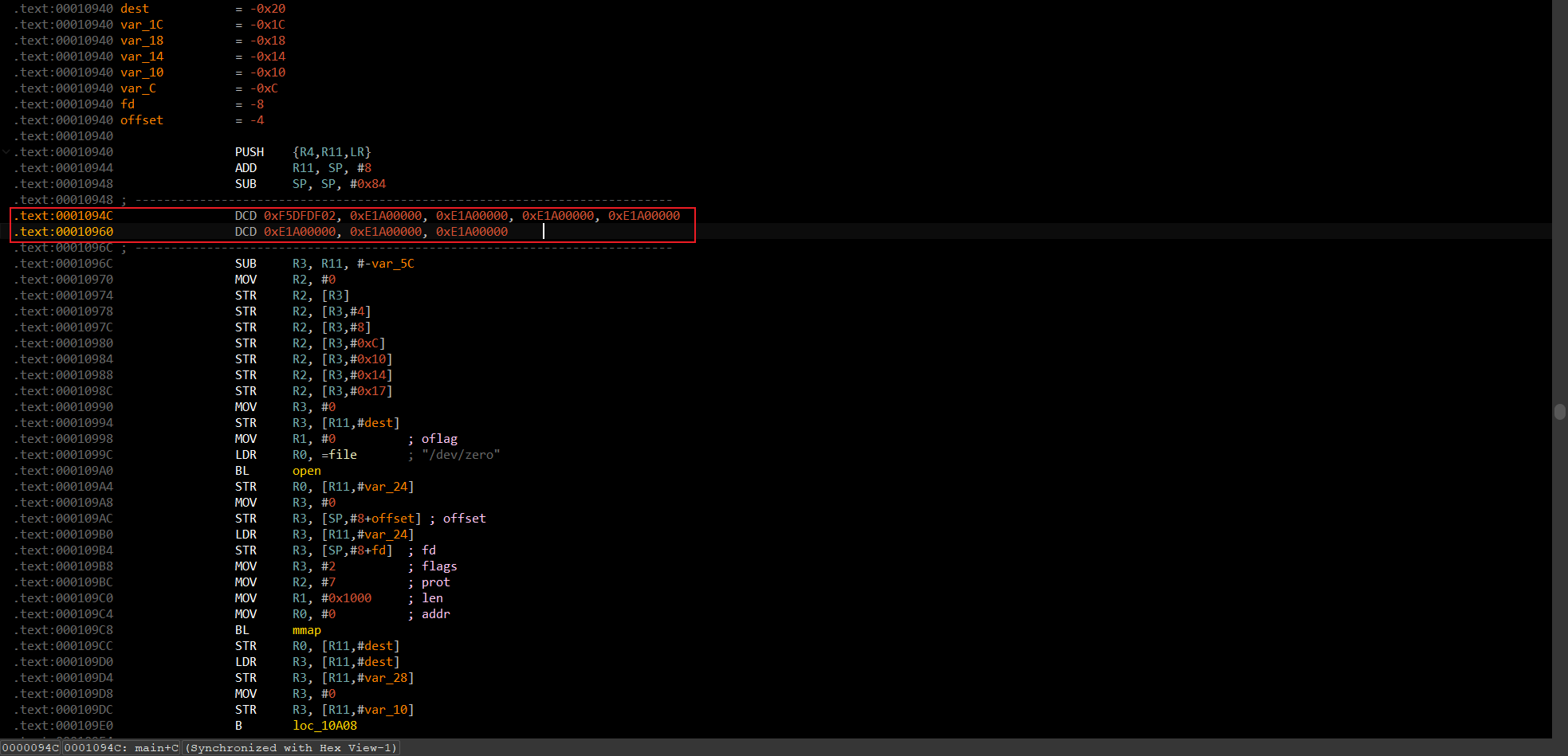Viewport: 1568px width, 756px height.
Task: Click the 'flags' comment
Action: tap(439, 566)
